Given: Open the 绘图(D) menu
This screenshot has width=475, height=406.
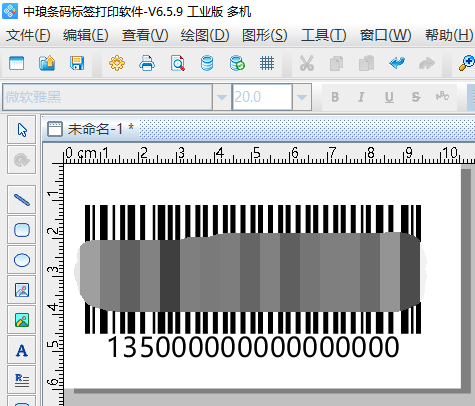Looking at the screenshot, I should (205, 35).
